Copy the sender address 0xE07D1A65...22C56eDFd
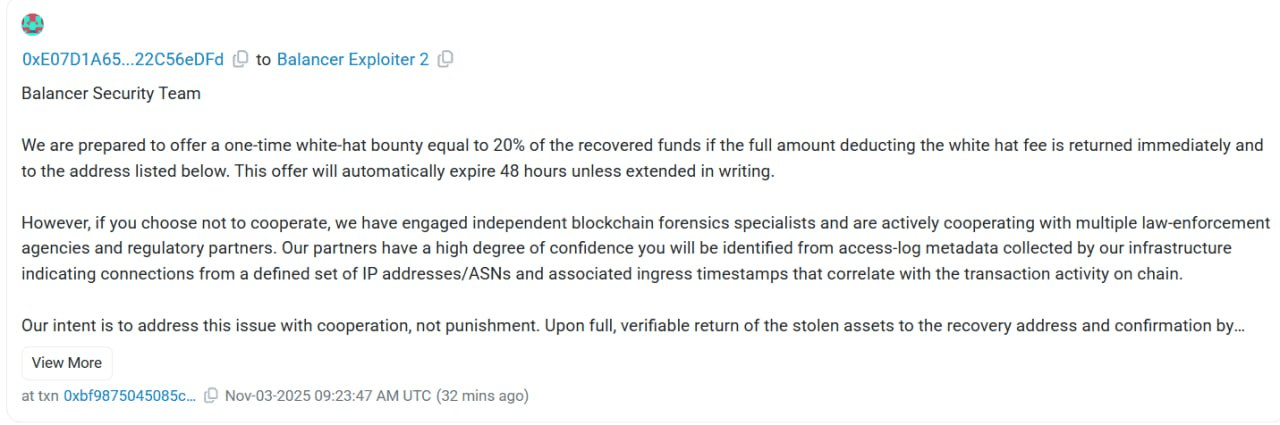Screen dimensions: 1280x425 240,60
